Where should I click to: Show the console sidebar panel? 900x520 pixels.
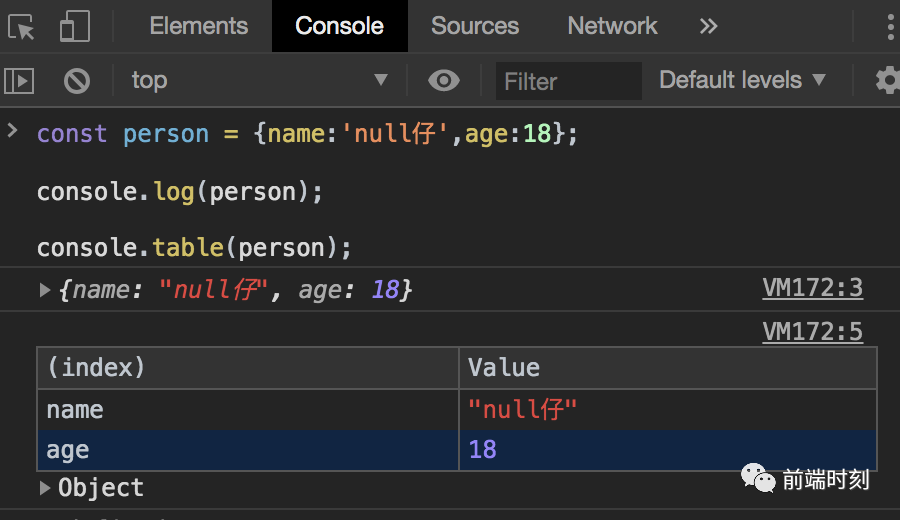(19, 80)
